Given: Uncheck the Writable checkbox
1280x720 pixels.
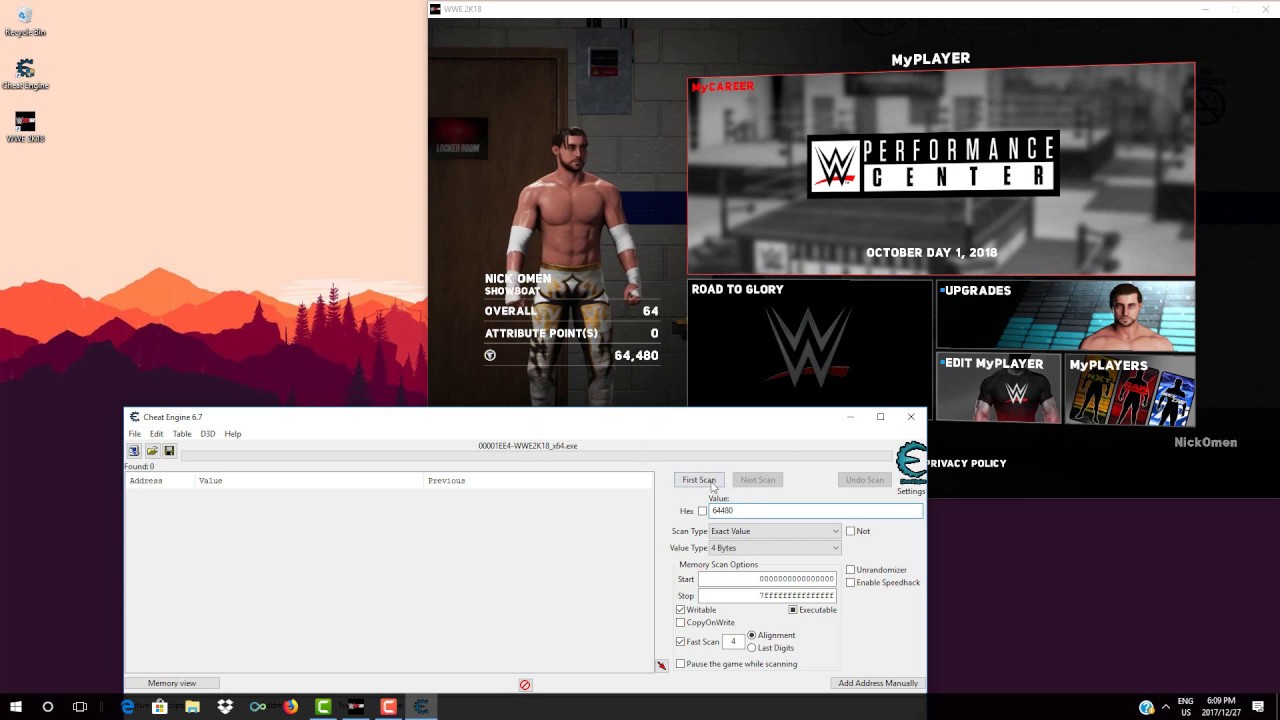Looking at the screenshot, I should coord(681,610).
